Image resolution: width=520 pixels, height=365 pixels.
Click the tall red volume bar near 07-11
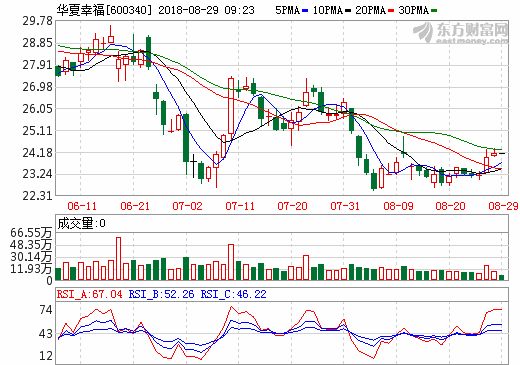(231, 262)
